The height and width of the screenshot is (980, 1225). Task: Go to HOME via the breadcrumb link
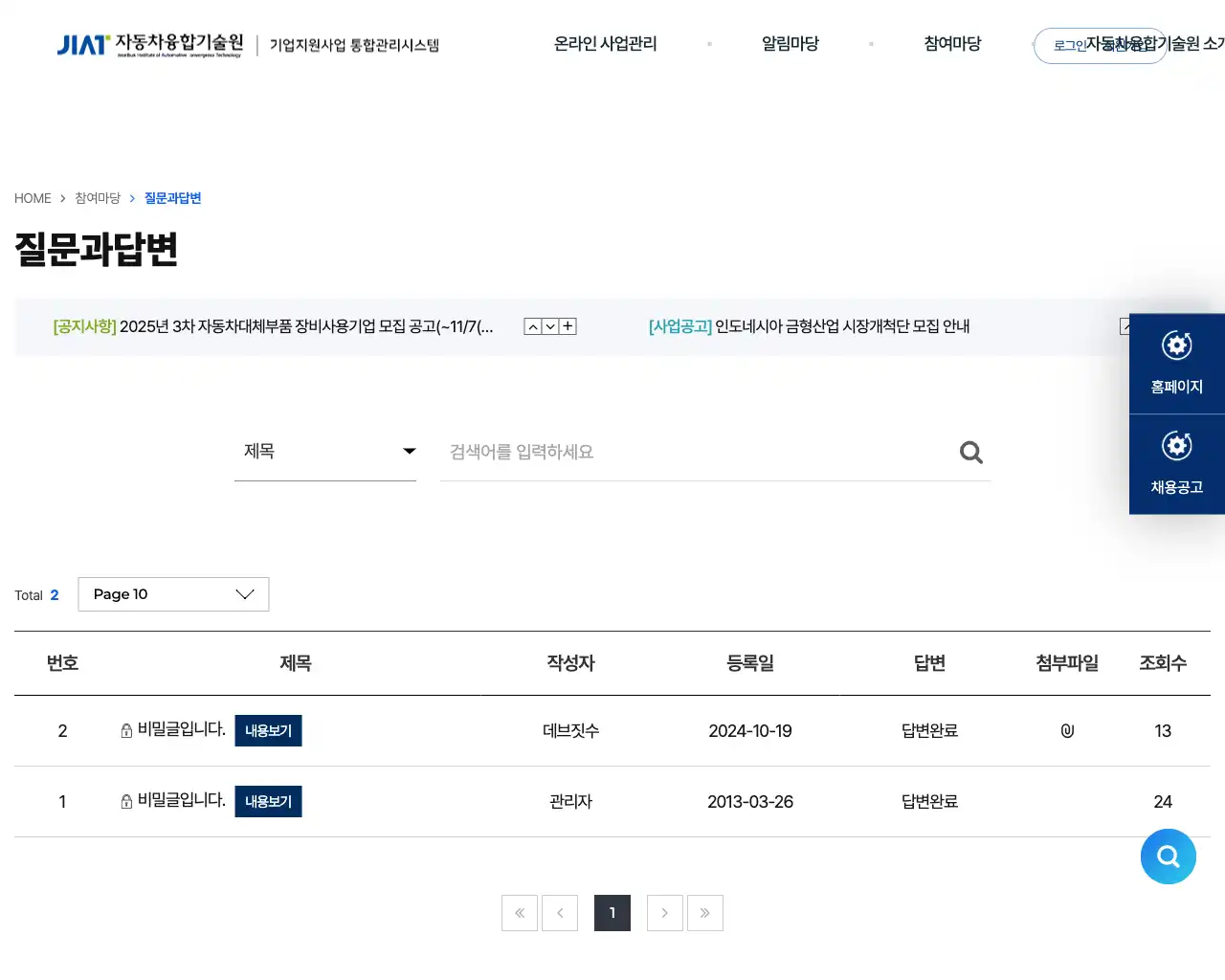33,198
